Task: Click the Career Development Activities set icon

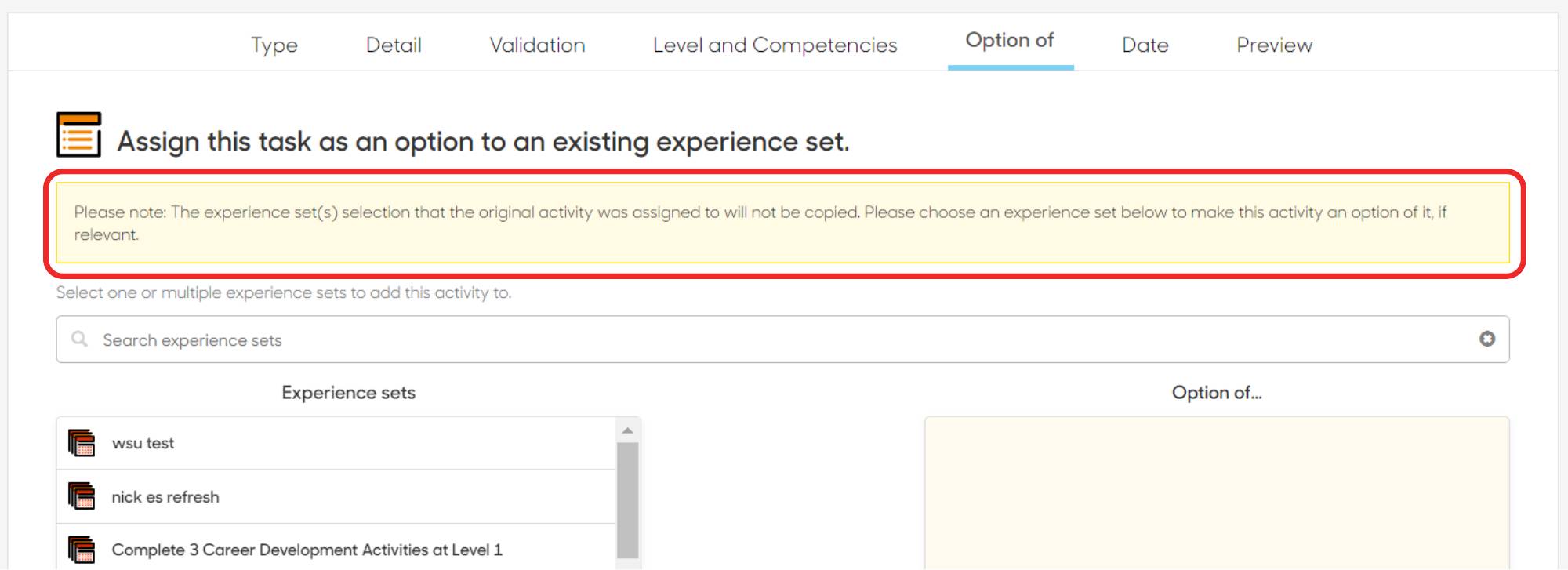Action: click(82, 550)
